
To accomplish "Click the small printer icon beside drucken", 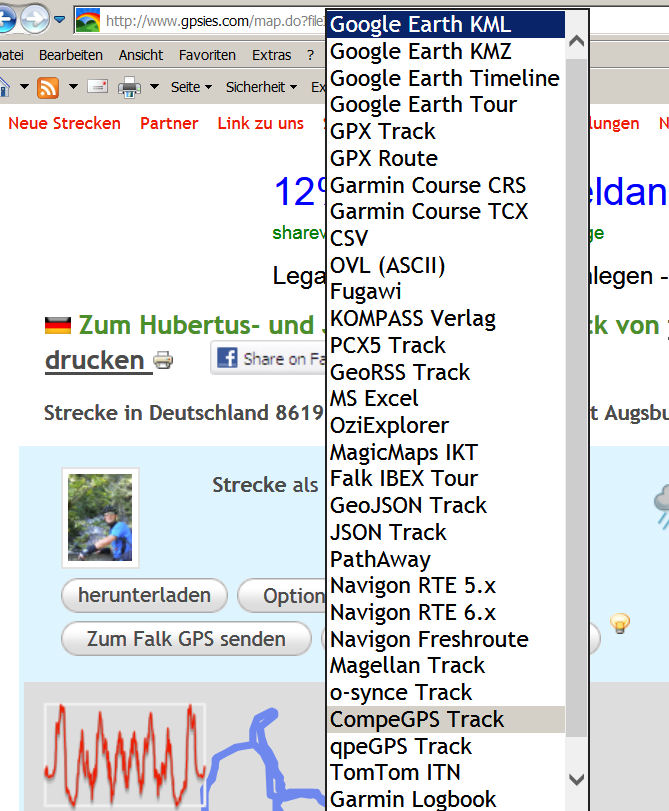I will [x=163, y=360].
